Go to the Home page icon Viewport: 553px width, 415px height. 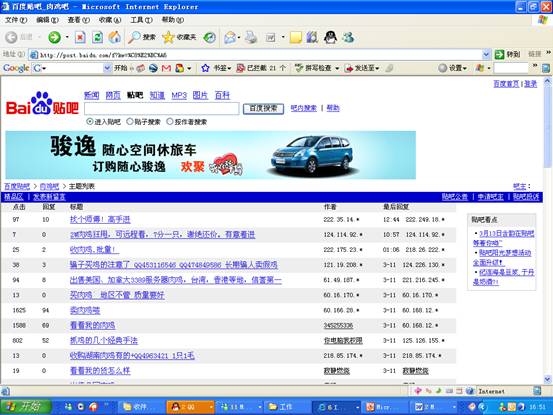pyautogui.click(x=114, y=37)
